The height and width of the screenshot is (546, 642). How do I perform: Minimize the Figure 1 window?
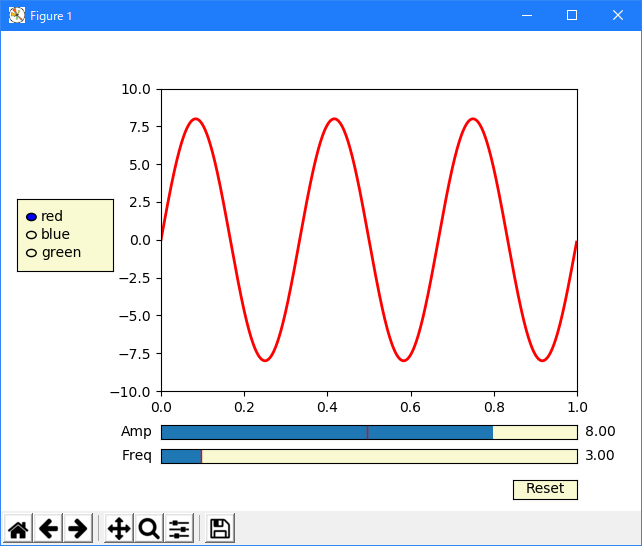[x=525, y=15]
